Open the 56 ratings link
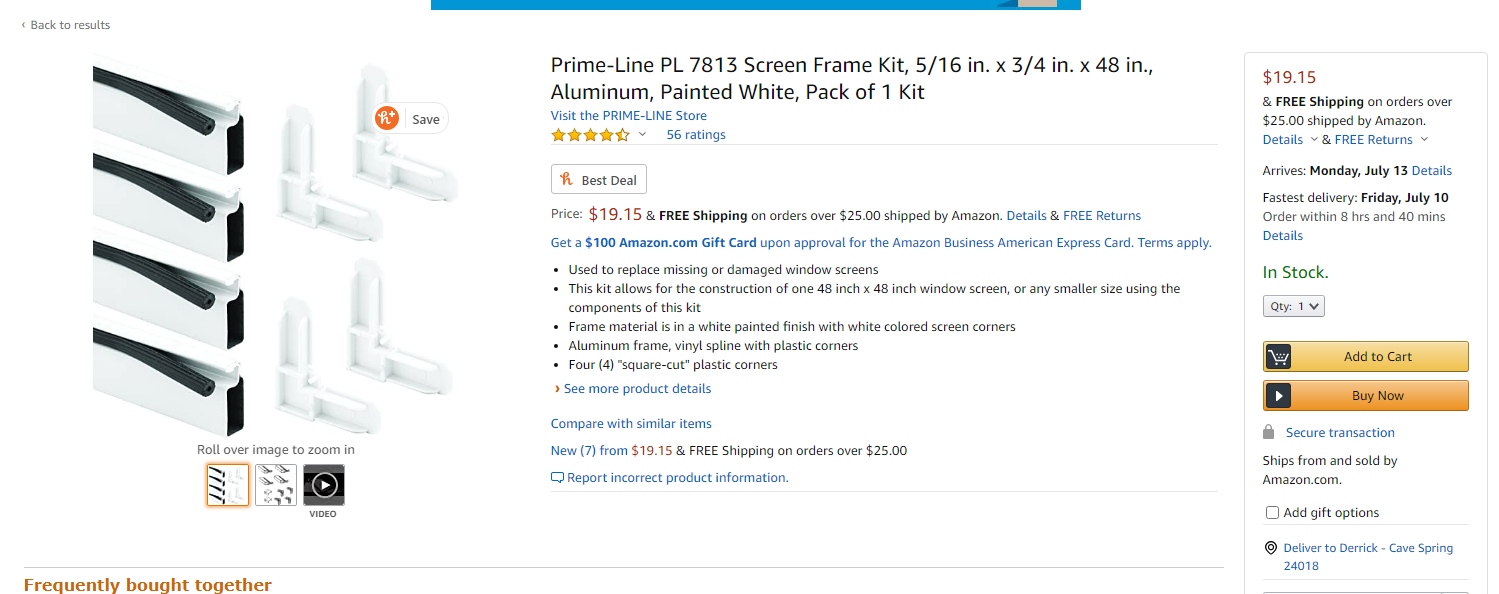This screenshot has width=1499, height=594. (696, 135)
